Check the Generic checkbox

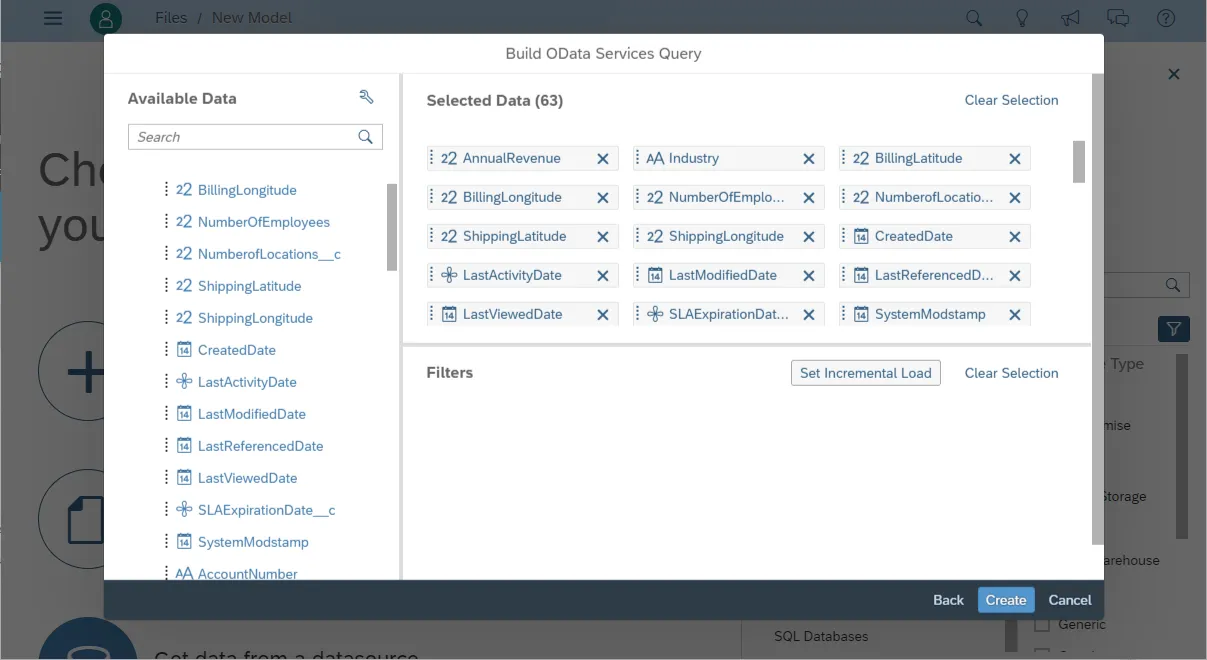[1041, 623]
